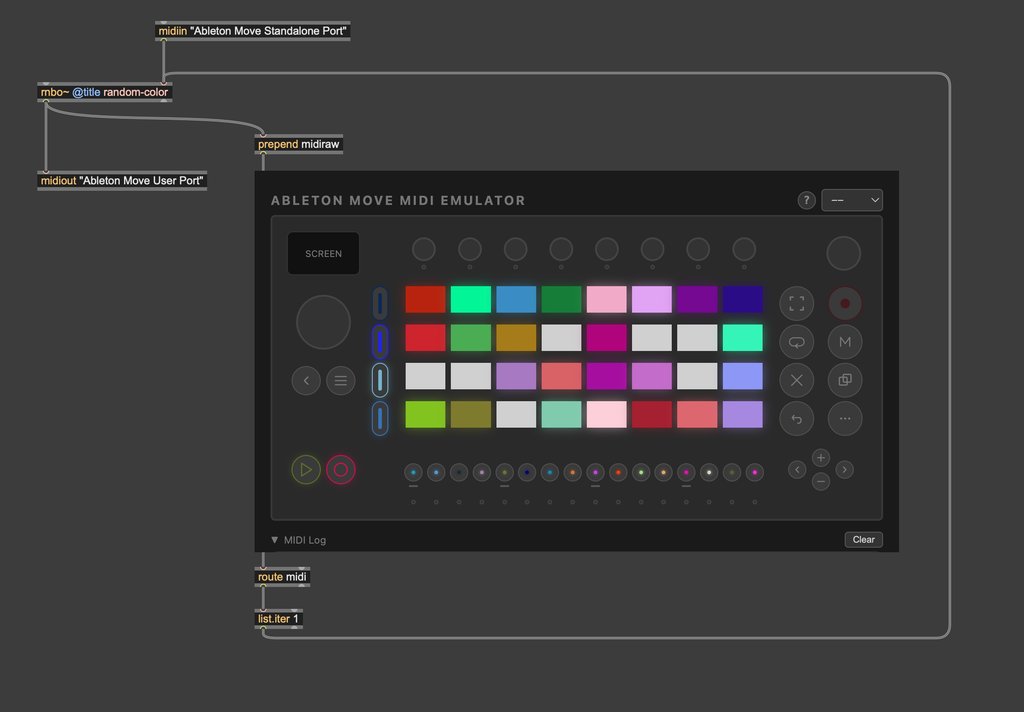Tap the mint green pad in top row

pos(470,299)
